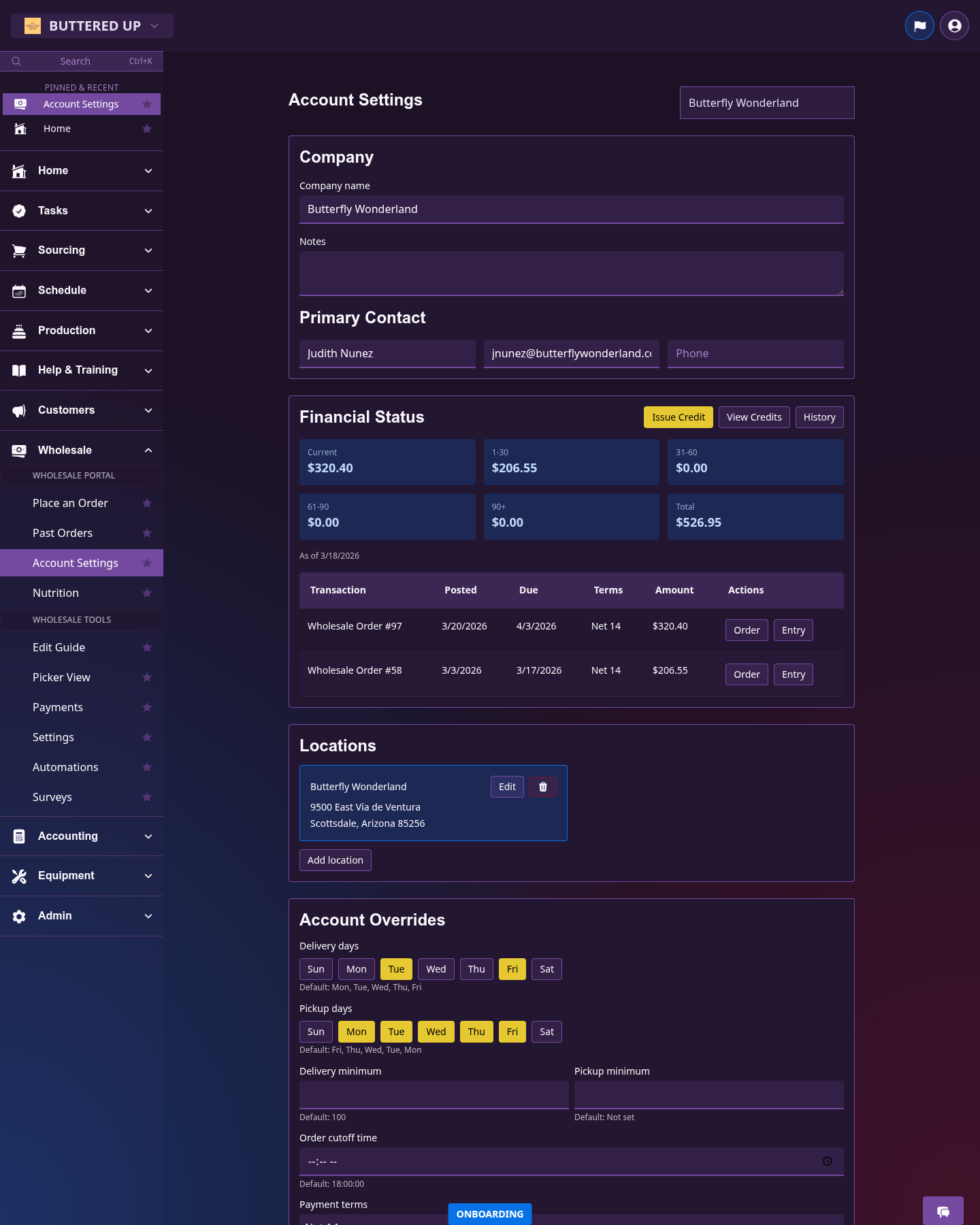Image resolution: width=980 pixels, height=1225 pixels.
Task: Expand the Schedule section chevron
Action: click(x=148, y=291)
